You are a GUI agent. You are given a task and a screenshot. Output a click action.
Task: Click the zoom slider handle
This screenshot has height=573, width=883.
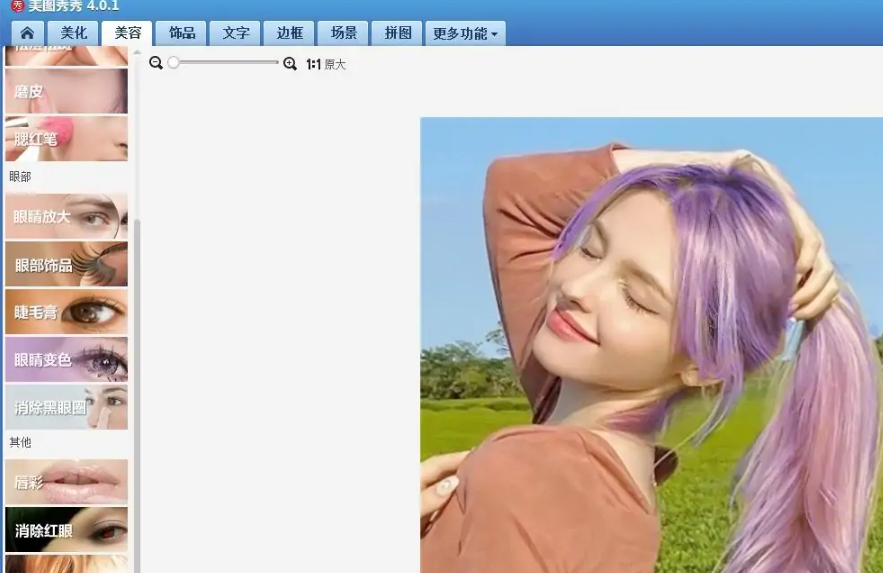tap(173, 62)
